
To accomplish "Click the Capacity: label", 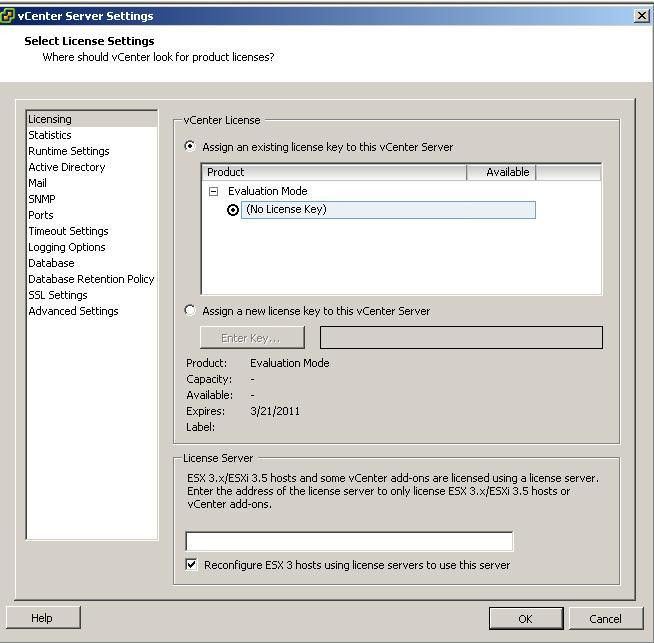I will tap(209, 379).
